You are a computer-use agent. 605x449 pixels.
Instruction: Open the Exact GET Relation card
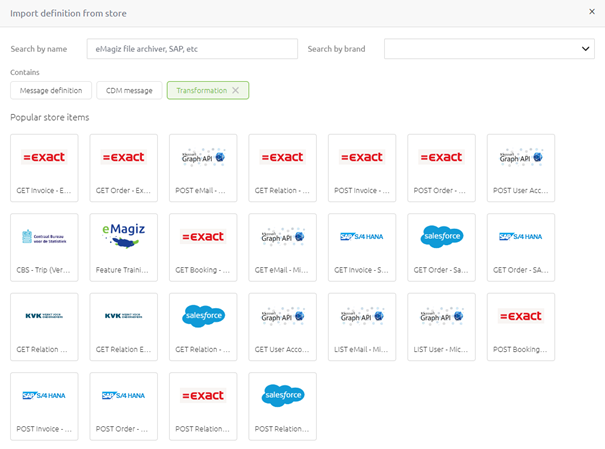283,168
